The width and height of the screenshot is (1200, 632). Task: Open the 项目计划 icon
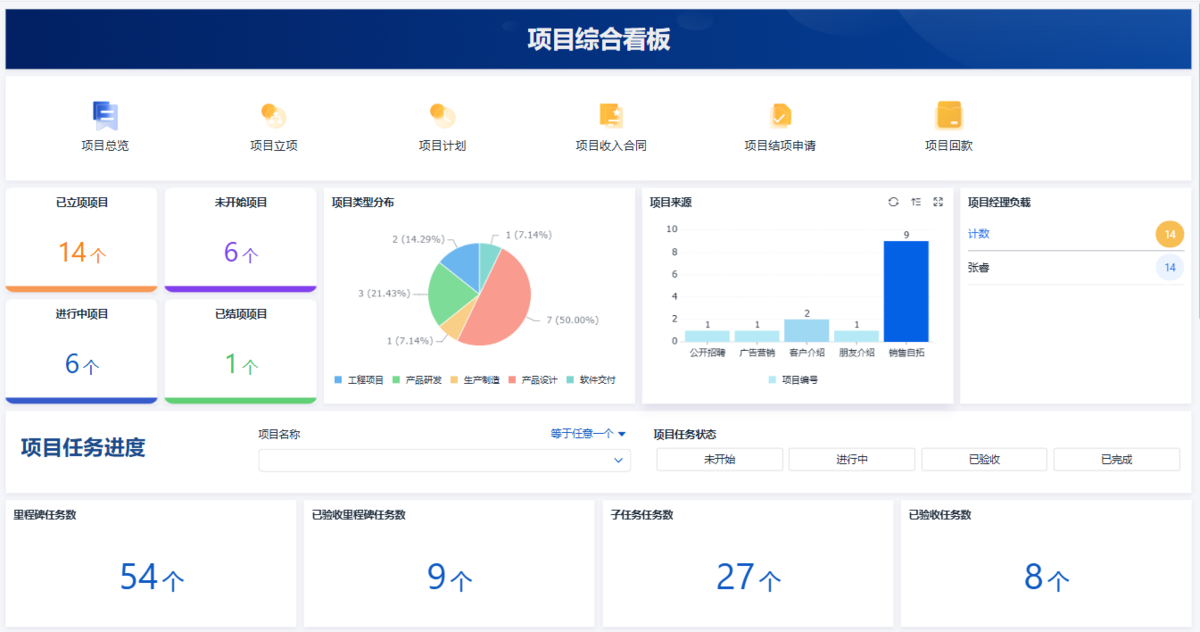tap(442, 116)
